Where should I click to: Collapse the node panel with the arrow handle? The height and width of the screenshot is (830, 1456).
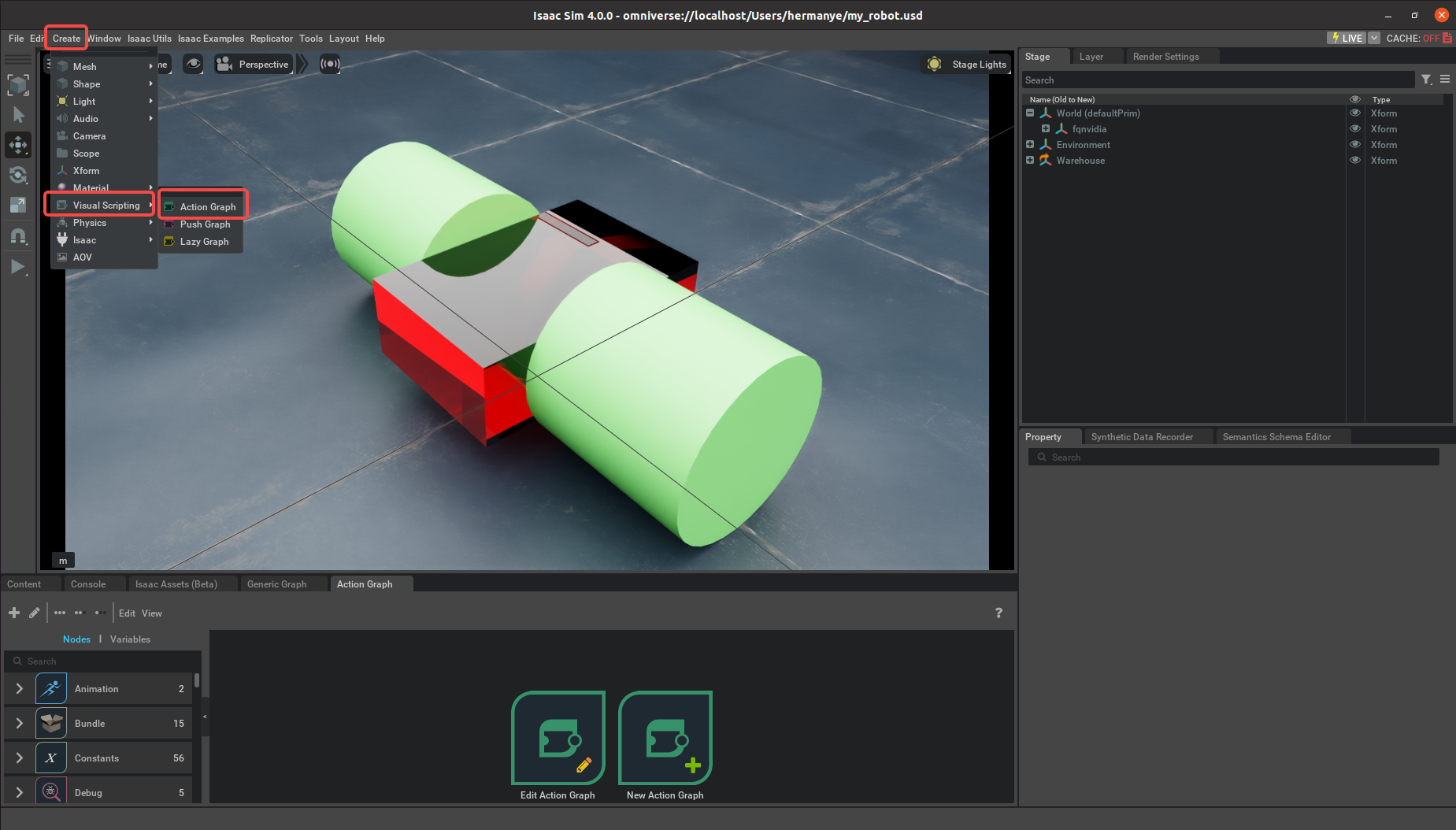pos(205,717)
